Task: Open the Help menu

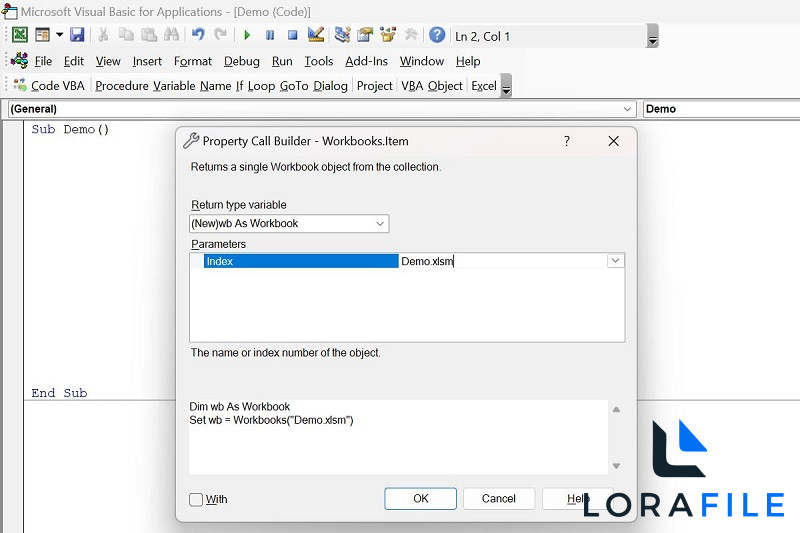Action: [x=468, y=61]
